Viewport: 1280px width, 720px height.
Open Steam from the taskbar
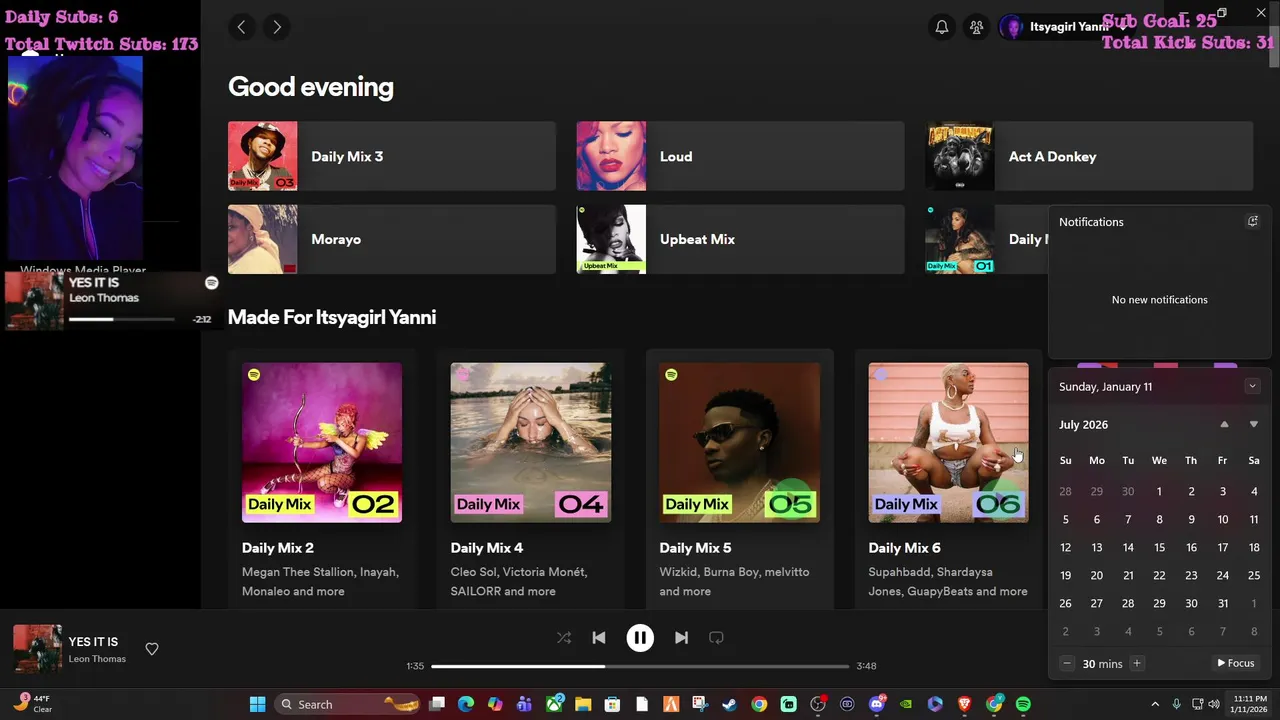(x=729, y=704)
